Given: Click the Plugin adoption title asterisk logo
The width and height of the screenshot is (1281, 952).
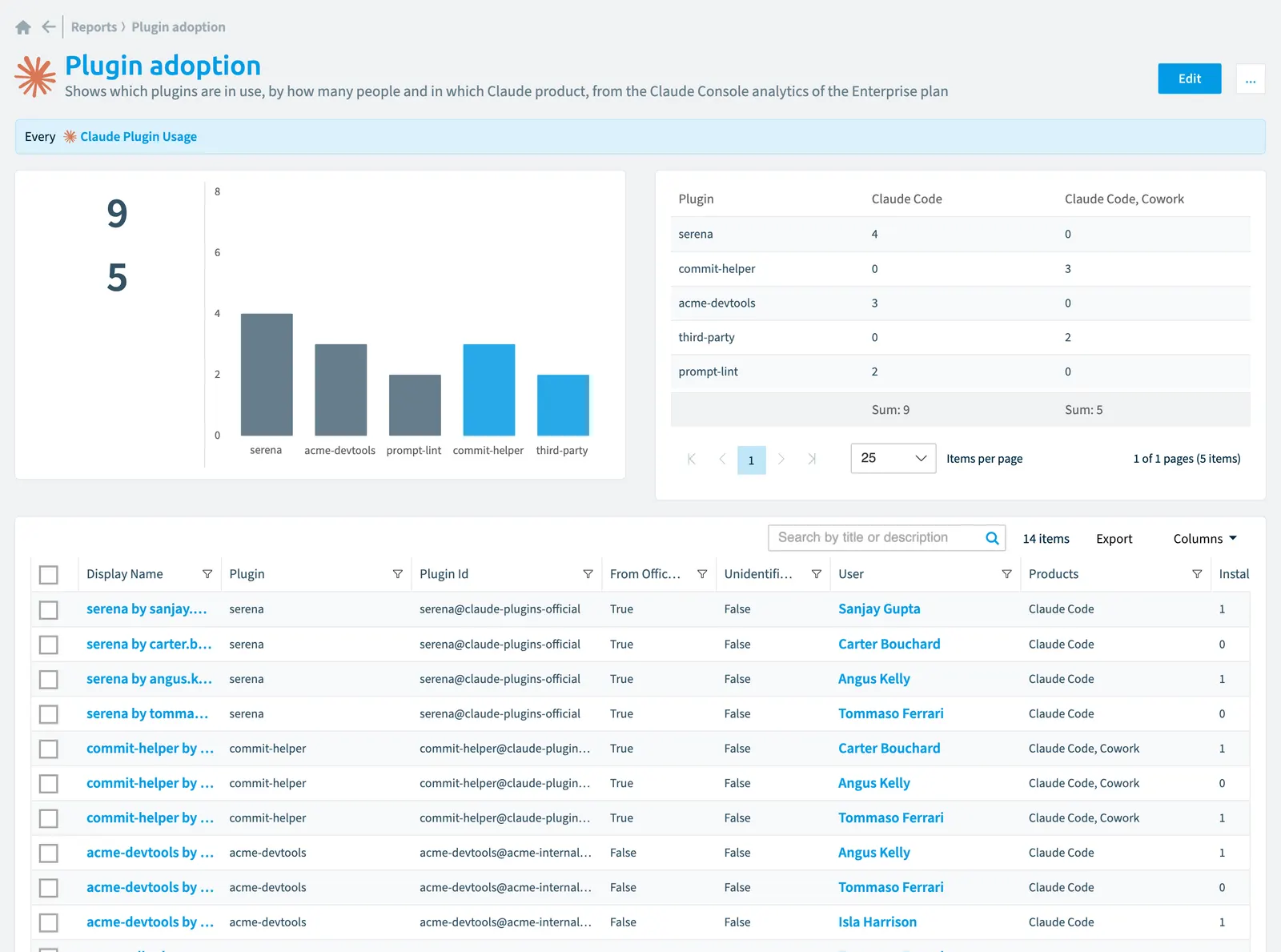Looking at the screenshot, I should click(35, 77).
